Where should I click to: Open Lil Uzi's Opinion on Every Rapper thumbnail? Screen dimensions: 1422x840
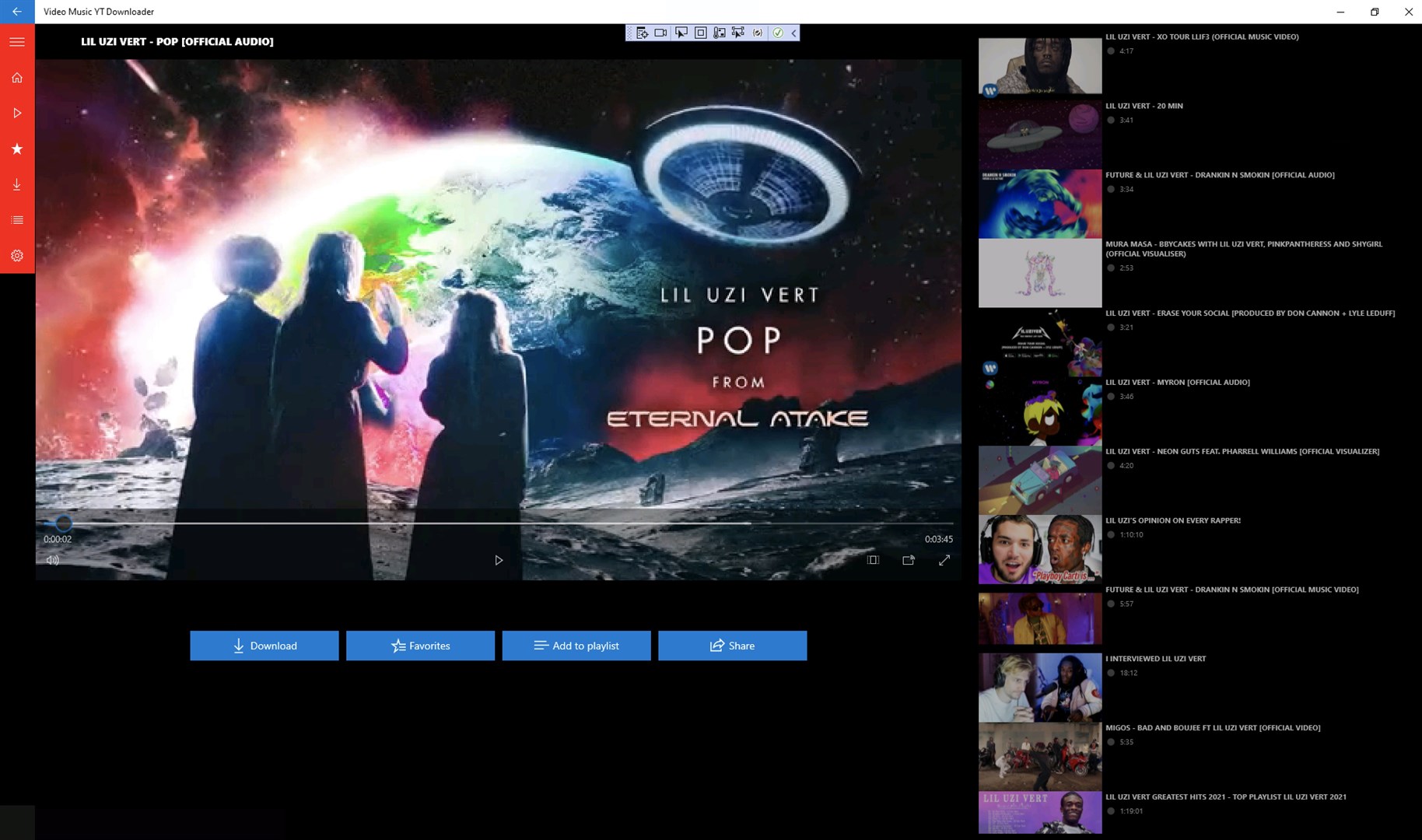(1040, 549)
